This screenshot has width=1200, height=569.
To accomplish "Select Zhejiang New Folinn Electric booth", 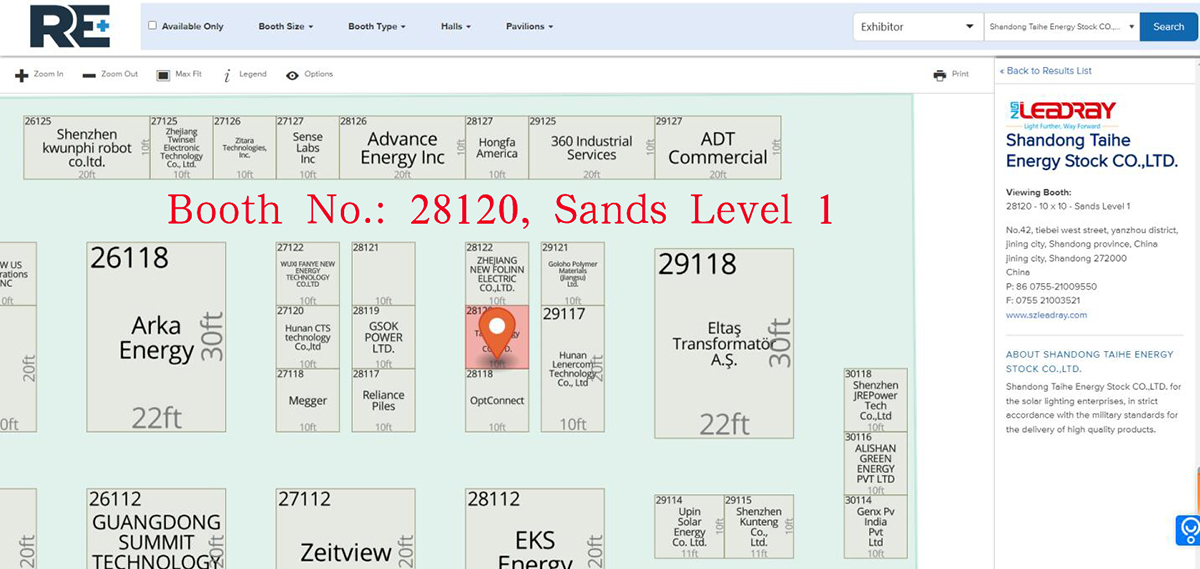I will (497, 273).
